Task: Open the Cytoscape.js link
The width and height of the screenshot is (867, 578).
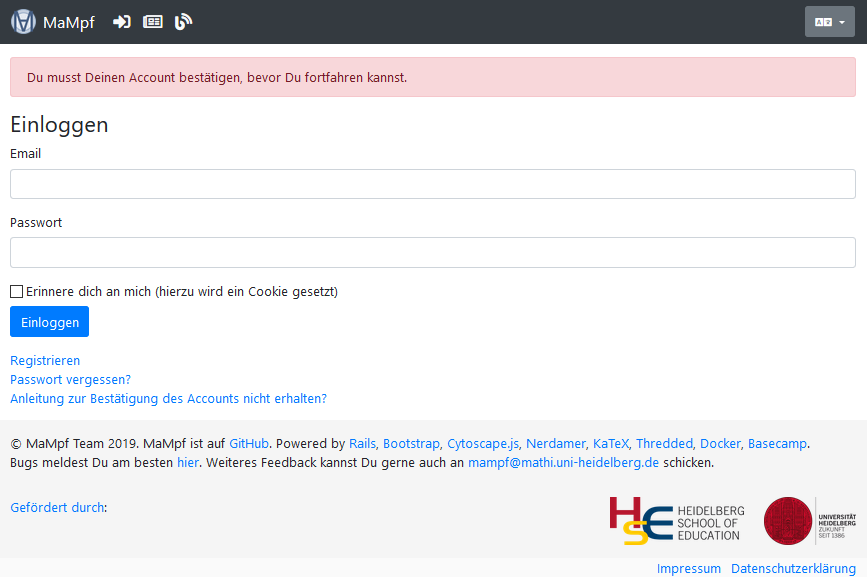Action: [483, 444]
